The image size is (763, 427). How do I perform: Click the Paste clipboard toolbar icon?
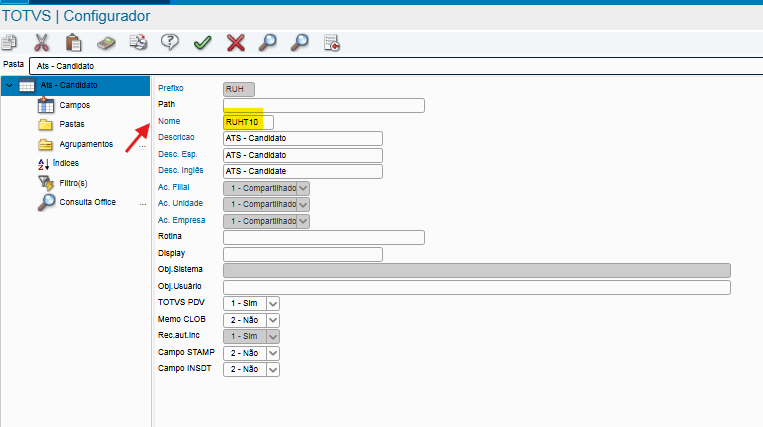(x=73, y=43)
